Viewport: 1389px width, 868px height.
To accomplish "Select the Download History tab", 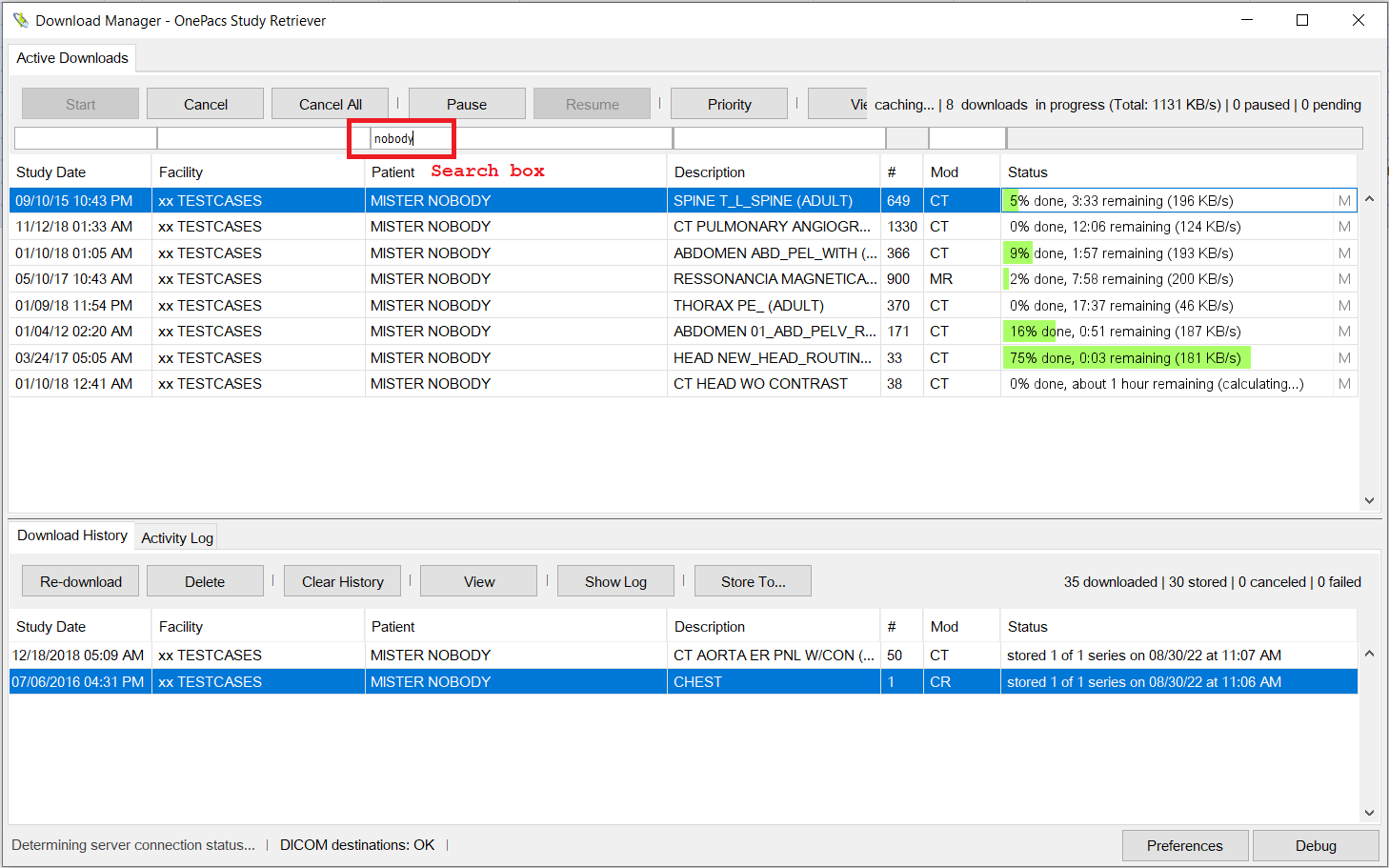I will [x=72, y=535].
